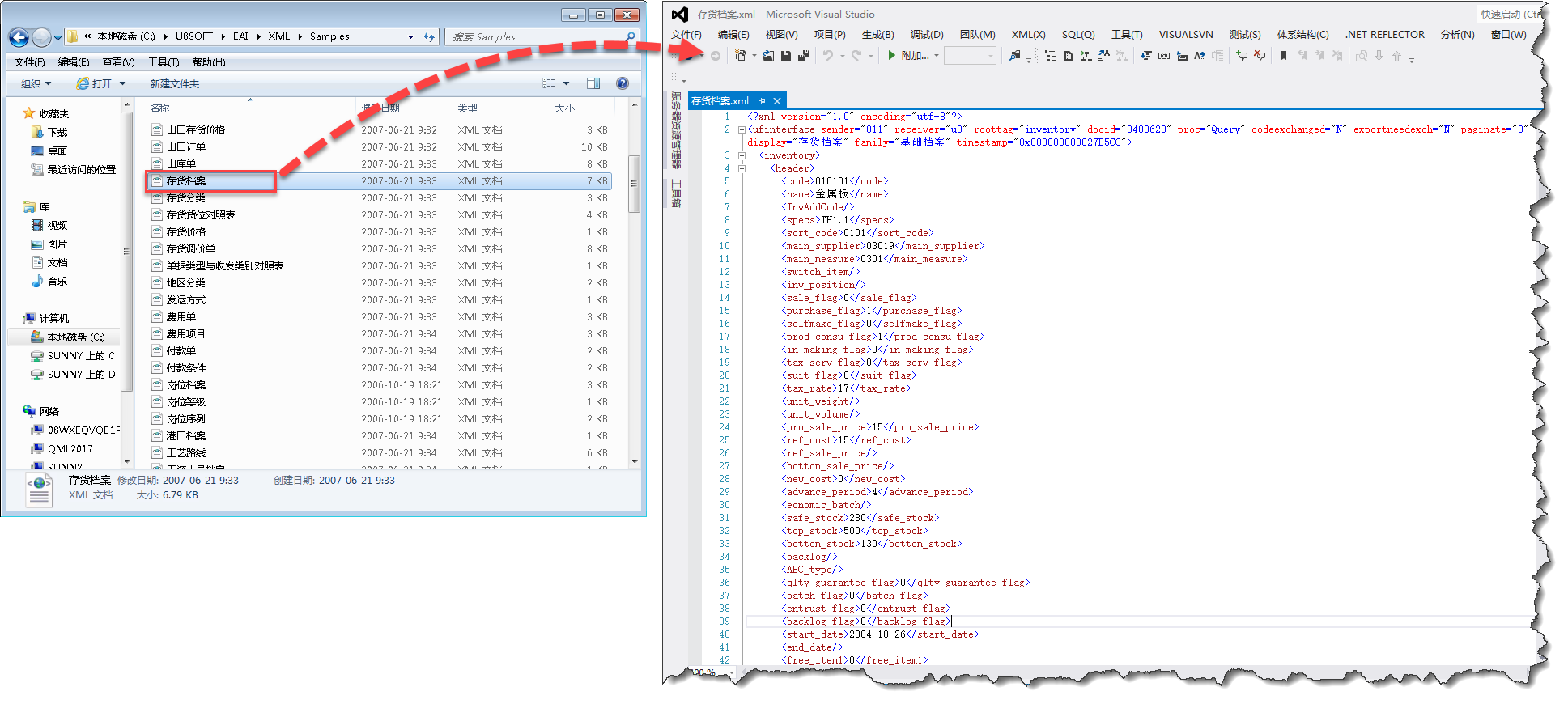Image resolution: width=1568 pixels, height=704 pixels.
Task: Open Visual Studio VISUALSVN menu
Action: [x=1186, y=34]
